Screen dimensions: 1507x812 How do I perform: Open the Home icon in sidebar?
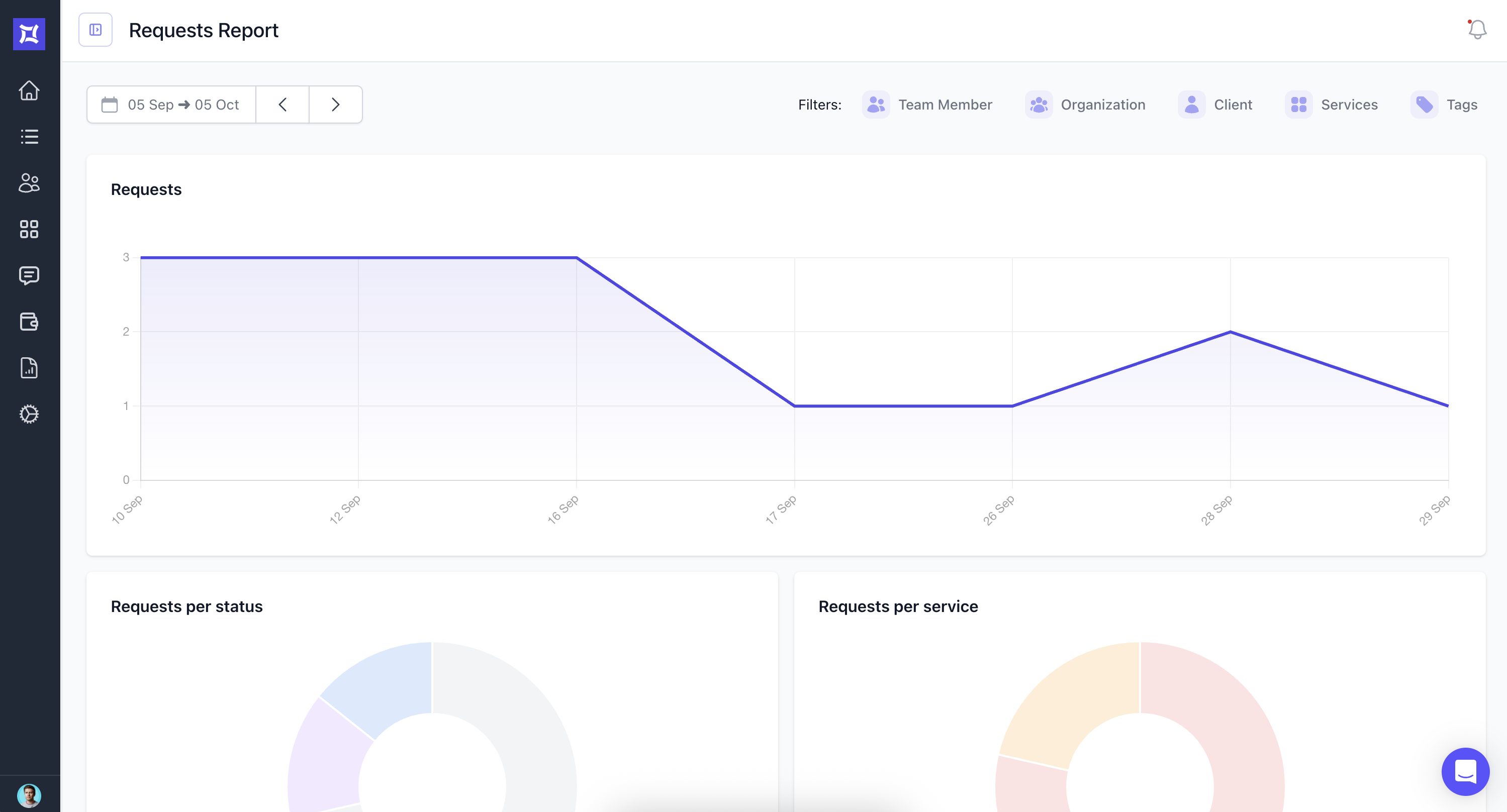pos(29,90)
